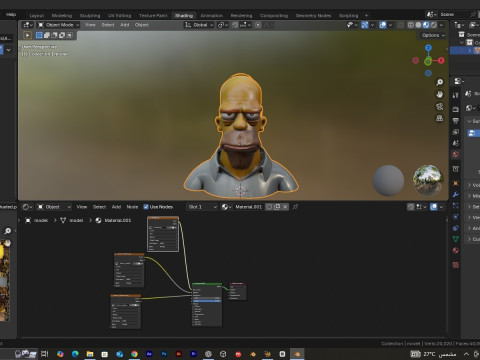Select the Tweak tool icon in viewport header

pos(28,35)
